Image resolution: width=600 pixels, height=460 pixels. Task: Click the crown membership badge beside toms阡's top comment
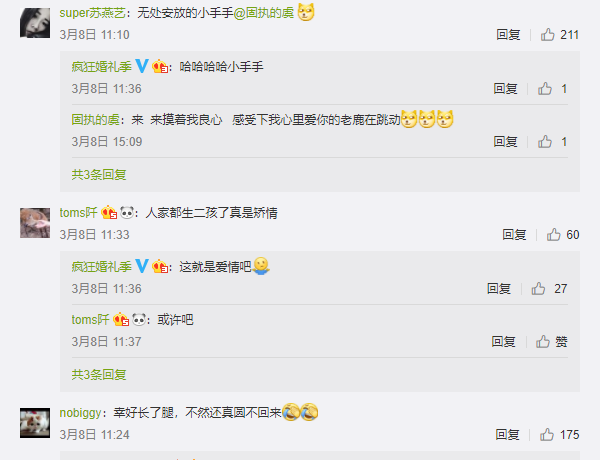point(109,212)
